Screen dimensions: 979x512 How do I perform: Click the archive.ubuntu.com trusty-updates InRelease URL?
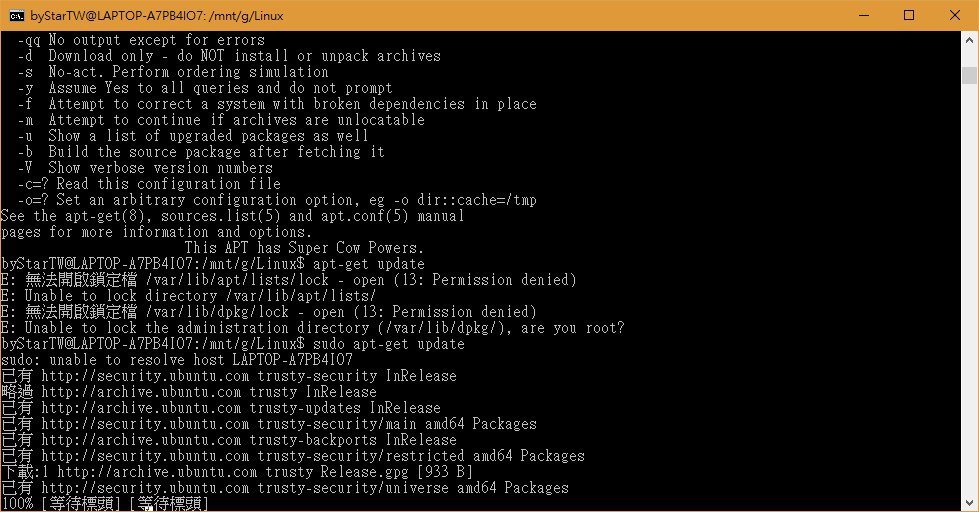tap(241, 408)
